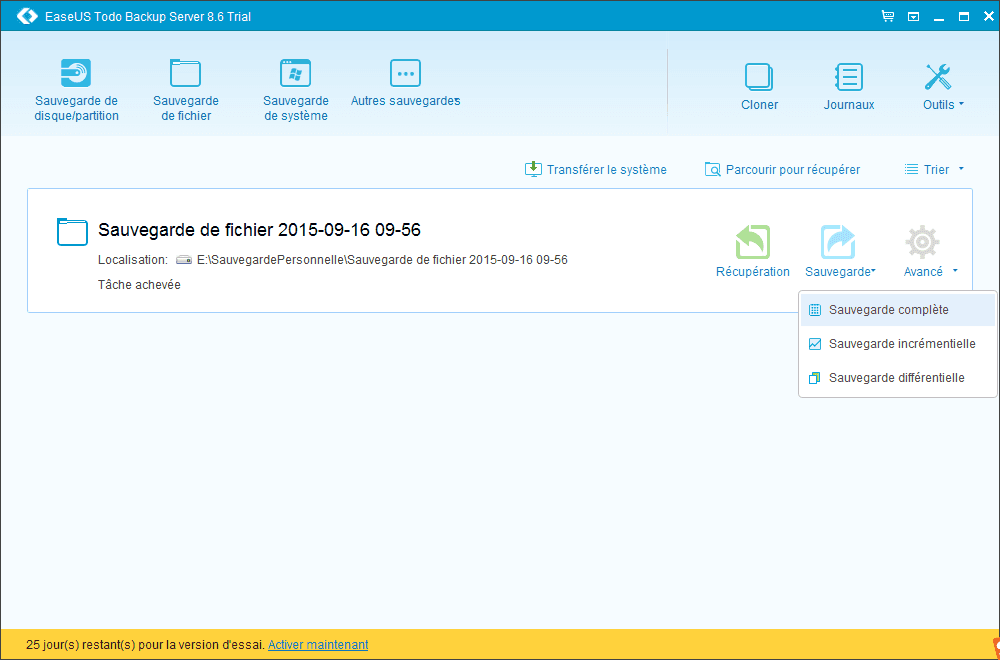View the Journaux logs

point(849,87)
